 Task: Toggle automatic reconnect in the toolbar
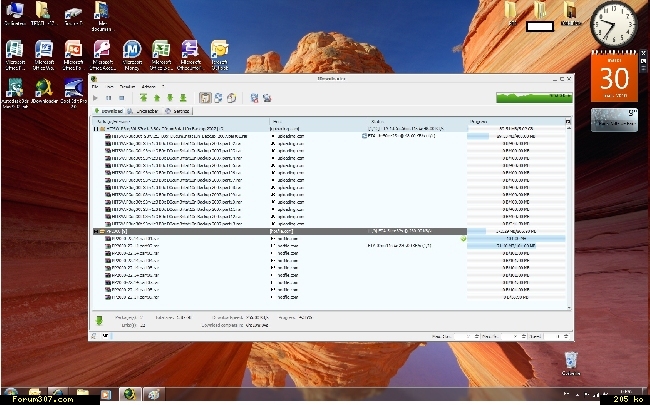[218, 98]
